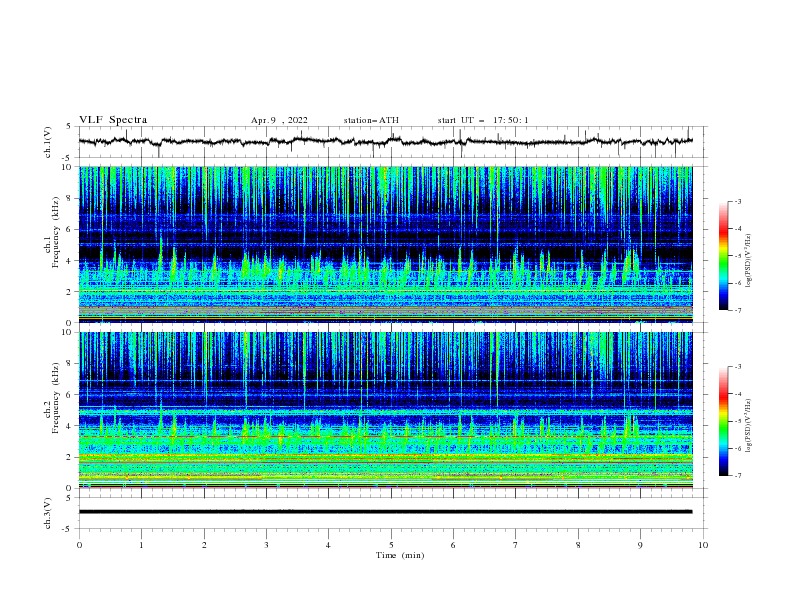Click the ch.2 spectrogram panel
792x612 pixels.
point(385,410)
